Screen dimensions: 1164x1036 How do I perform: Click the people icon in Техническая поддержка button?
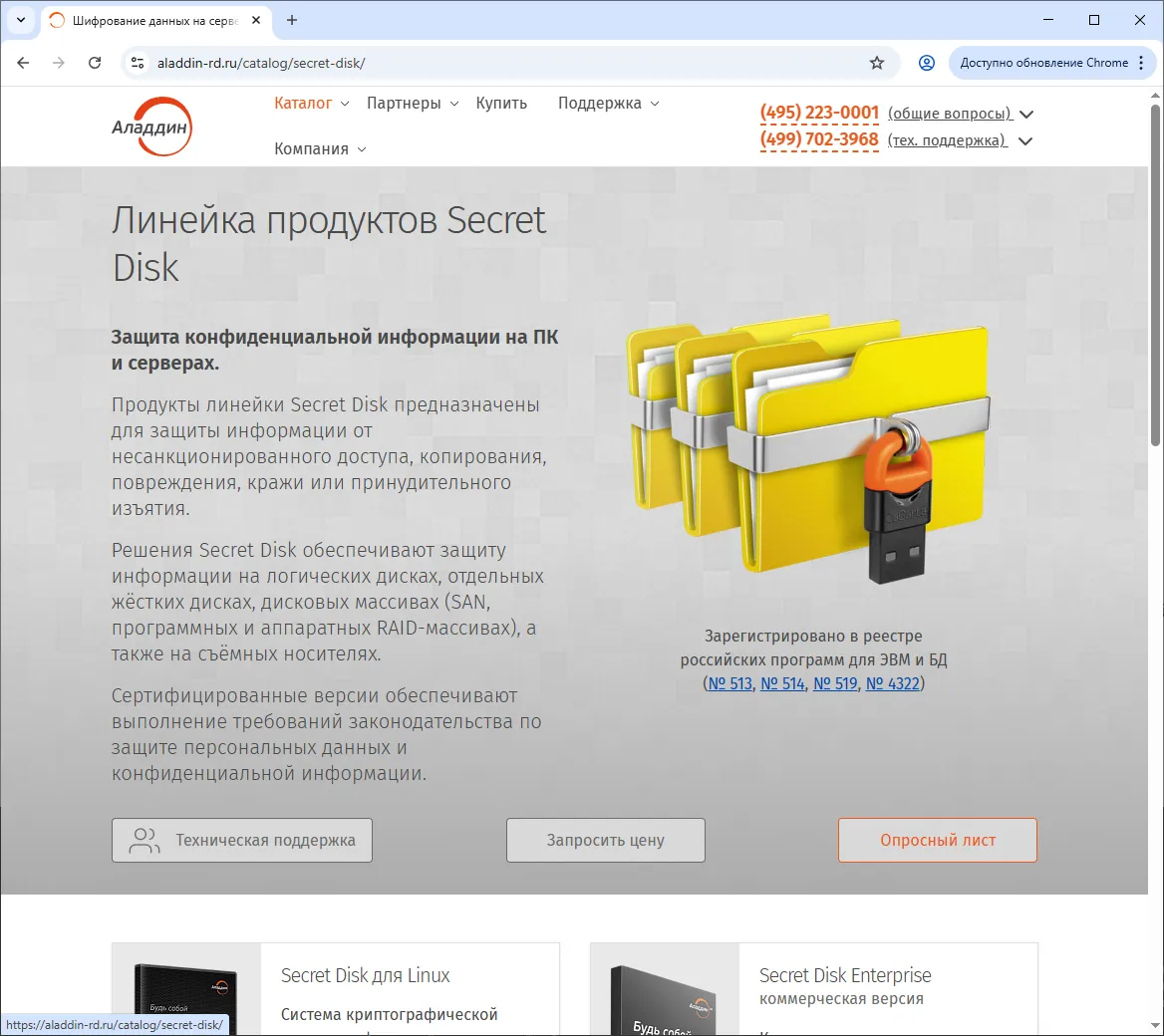145,840
